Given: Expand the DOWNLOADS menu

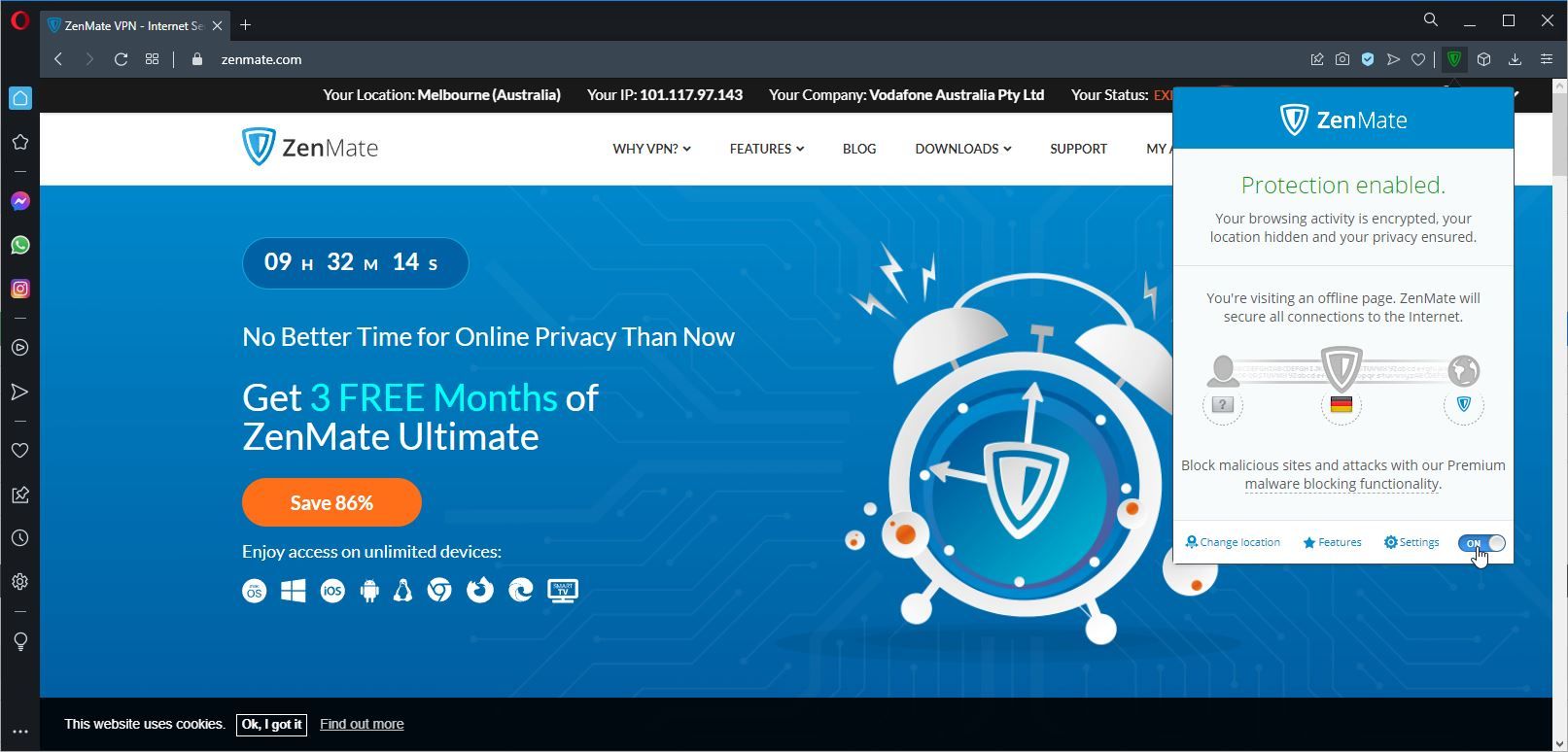Looking at the screenshot, I should [x=962, y=149].
